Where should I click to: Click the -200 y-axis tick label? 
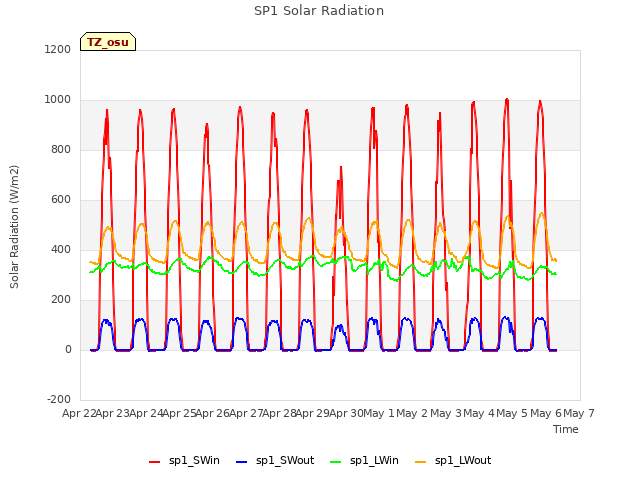pyautogui.click(x=59, y=399)
